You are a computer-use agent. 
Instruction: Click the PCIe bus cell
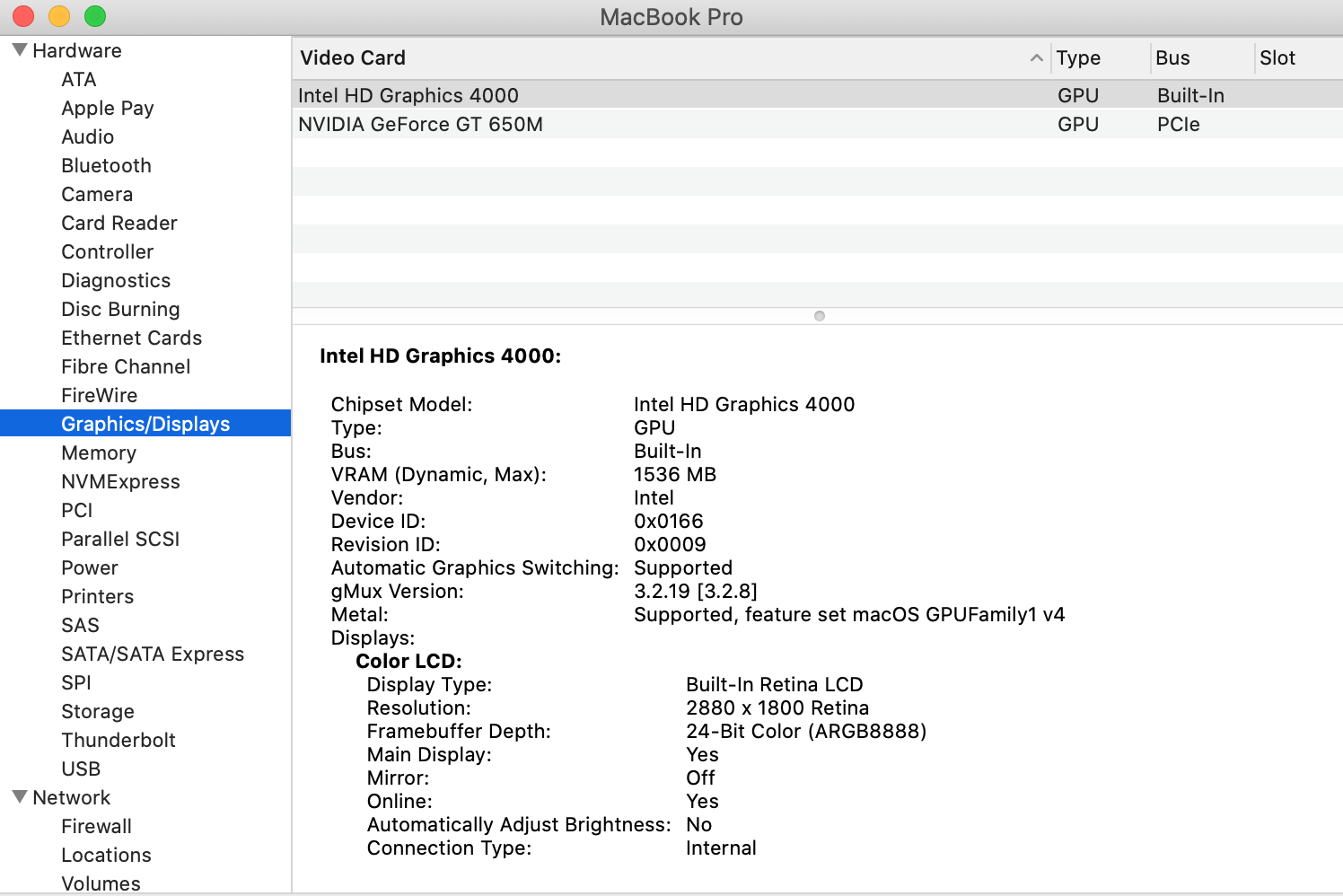(x=1179, y=124)
